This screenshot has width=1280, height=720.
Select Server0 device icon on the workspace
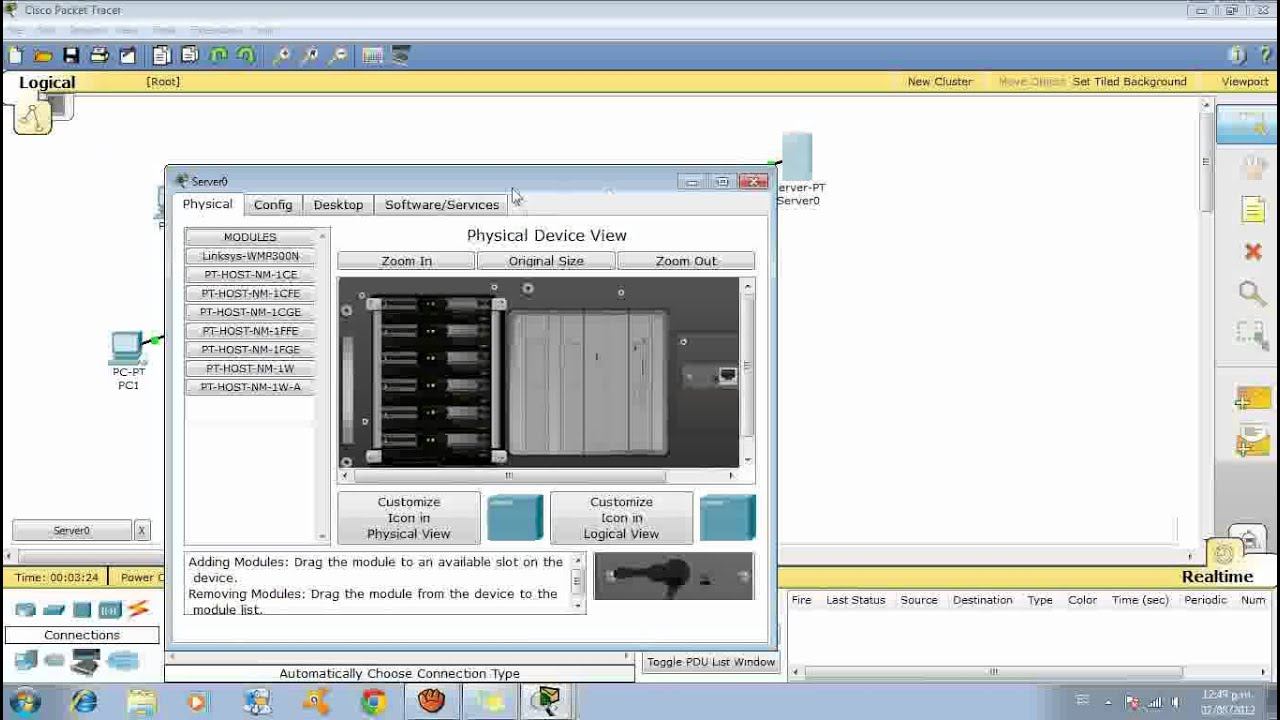(x=797, y=155)
